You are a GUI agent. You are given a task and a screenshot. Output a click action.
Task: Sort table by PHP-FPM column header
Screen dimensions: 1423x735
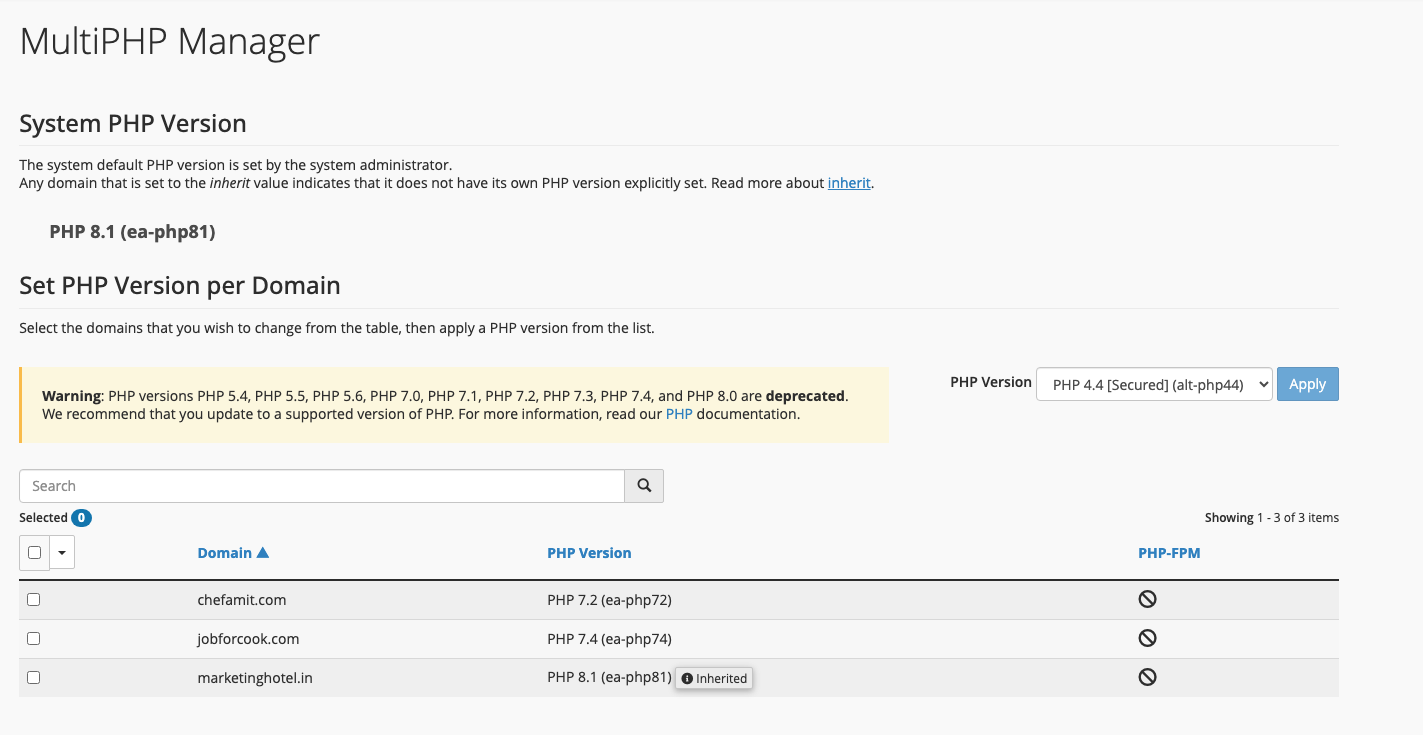[1168, 553]
